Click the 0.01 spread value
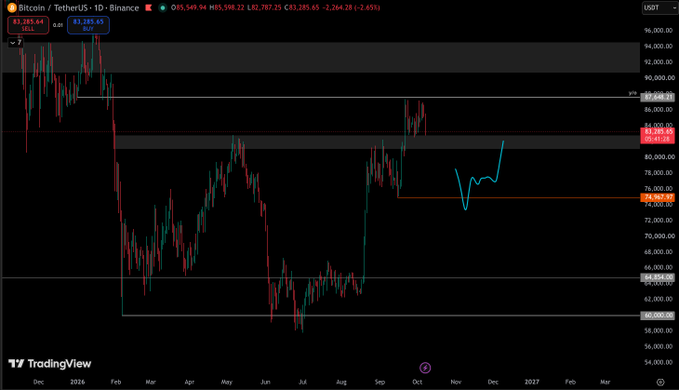679x390 pixels. point(58,26)
